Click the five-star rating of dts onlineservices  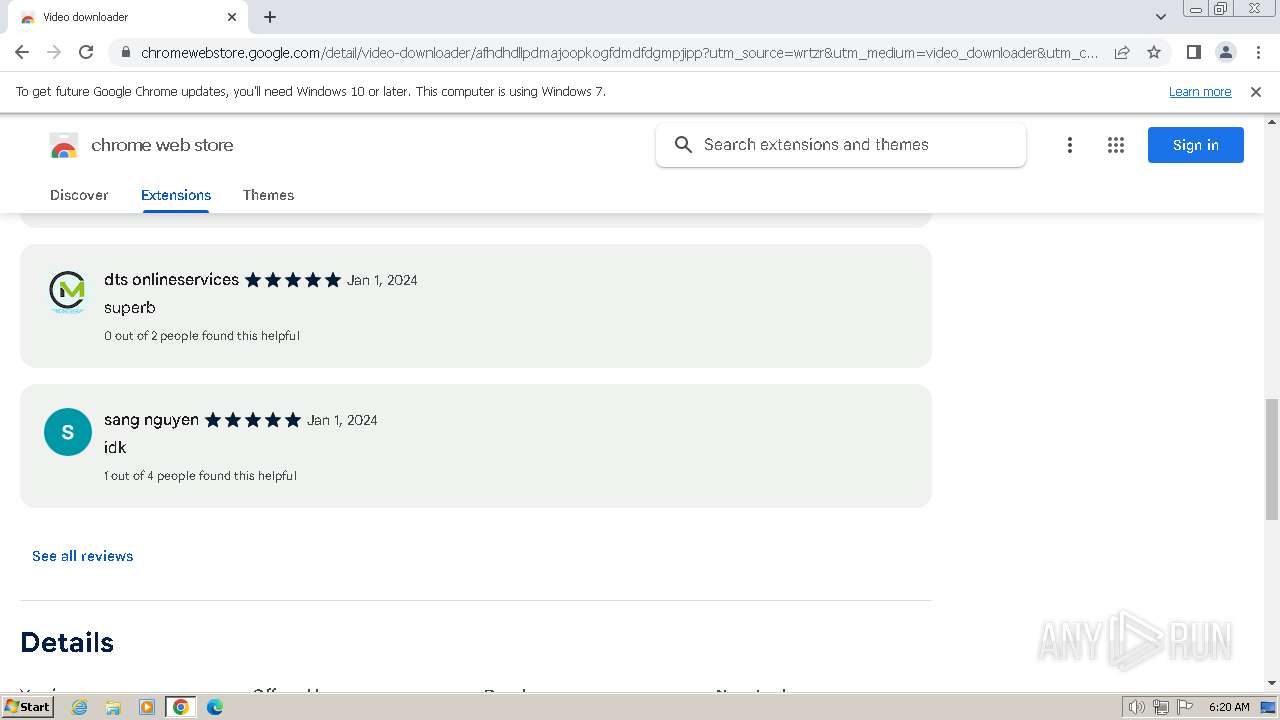tap(293, 280)
